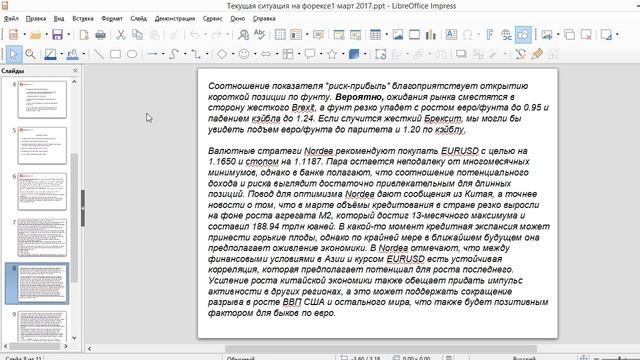Insert a chart using the bar chart icon
640x360 pixels.
(431, 35)
